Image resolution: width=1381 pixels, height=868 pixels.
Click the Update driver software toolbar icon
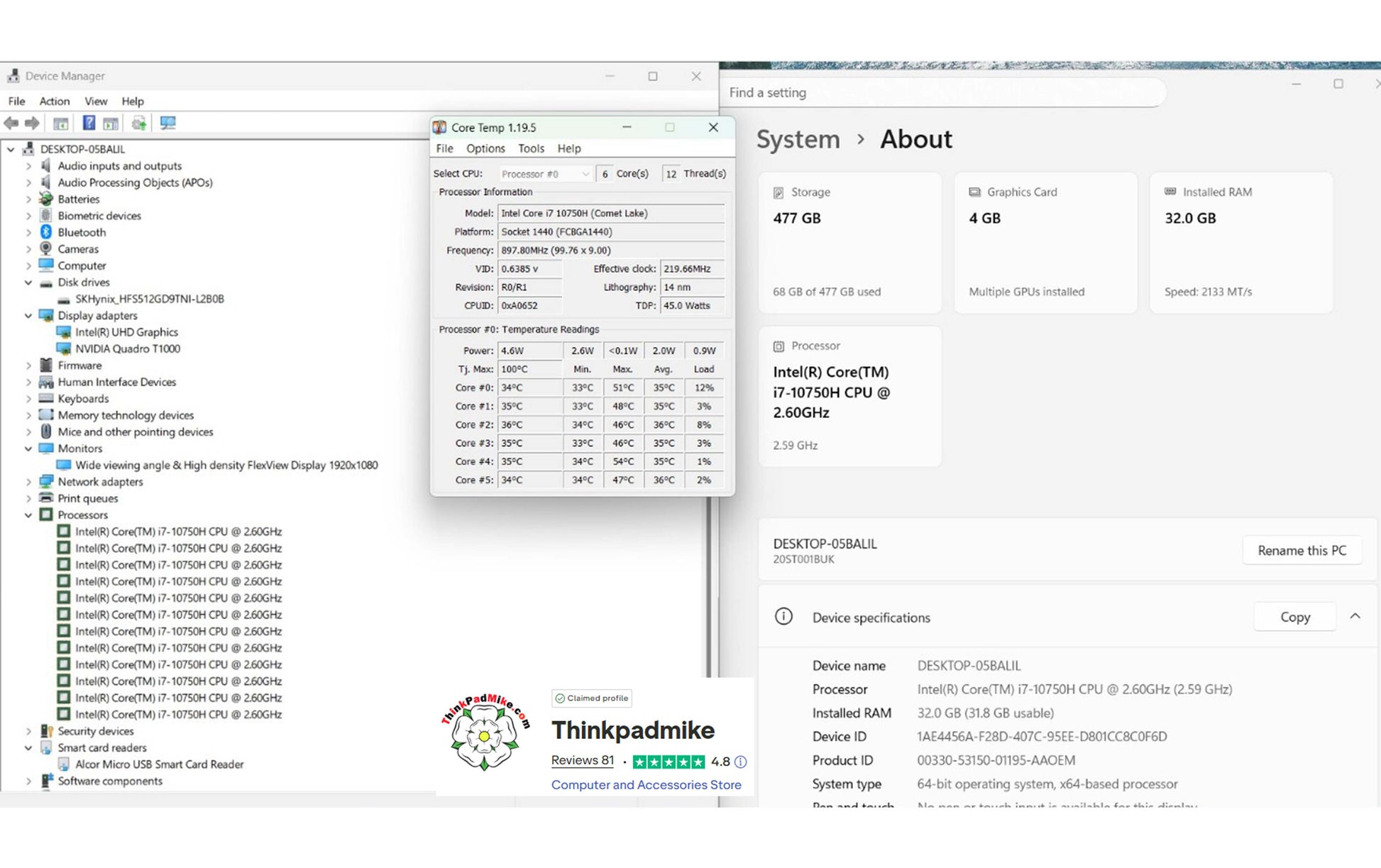click(139, 123)
